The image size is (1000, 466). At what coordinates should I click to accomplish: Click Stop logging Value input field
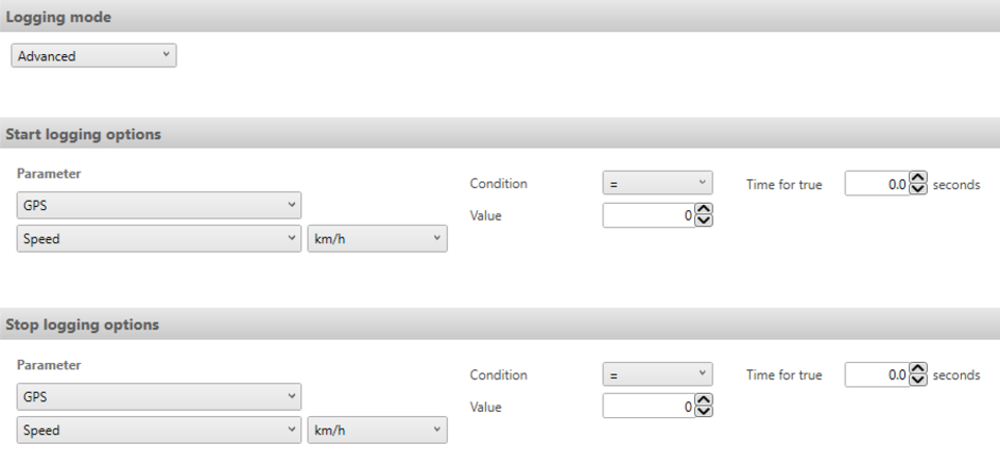point(649,406)
